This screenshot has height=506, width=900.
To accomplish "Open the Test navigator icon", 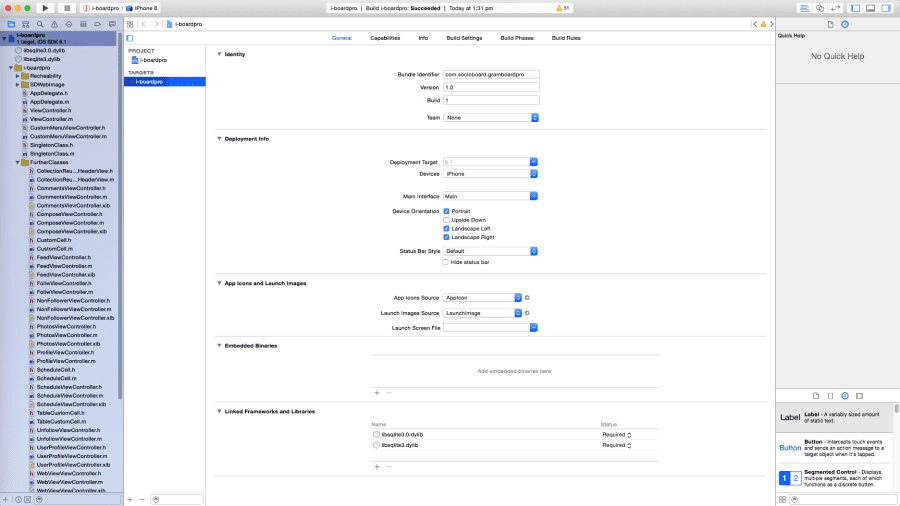I will click(x=69, y=24).
